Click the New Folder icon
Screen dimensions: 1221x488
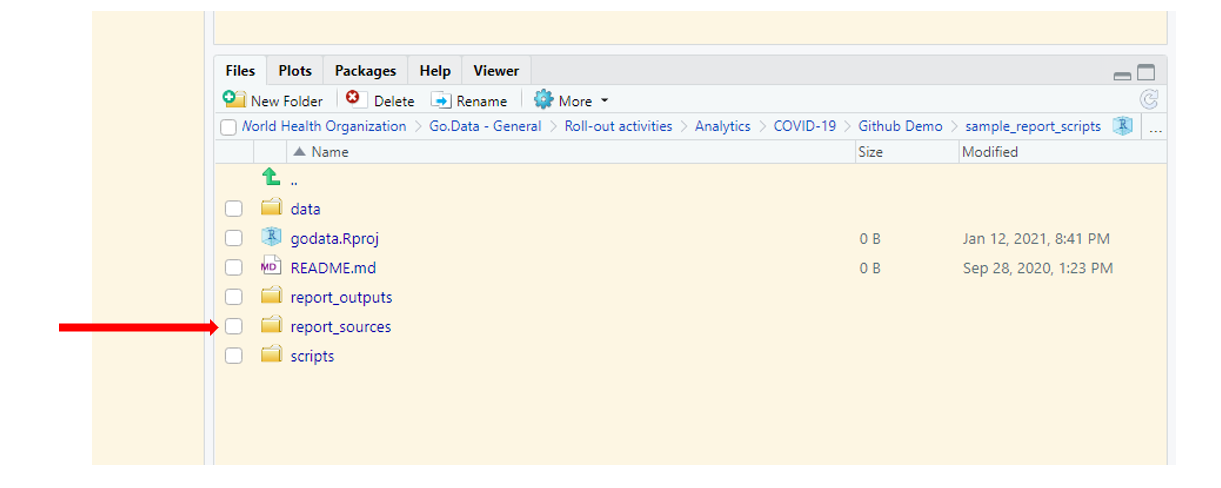coord(234,99)
